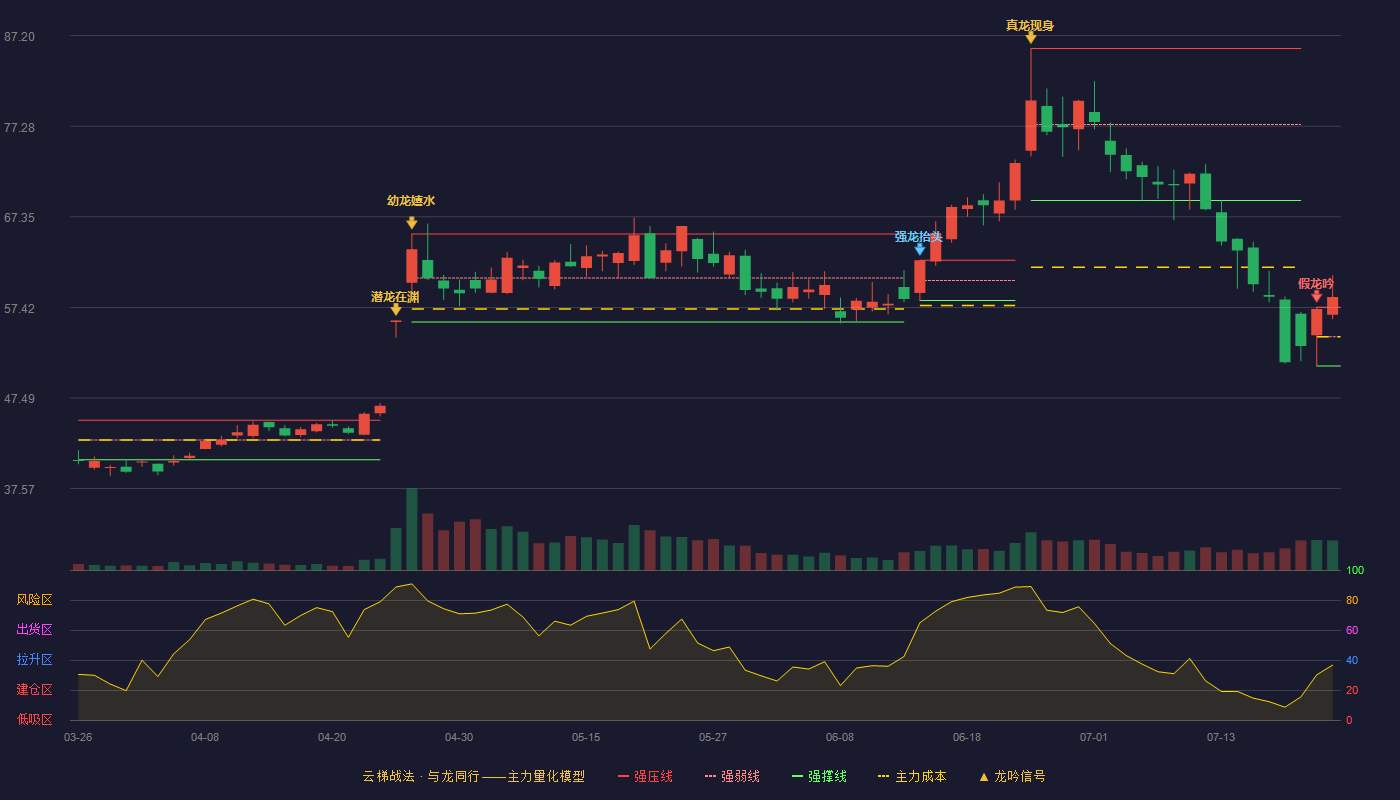Click the 20 value on indicator scale
Viewport: 1400px width, 800px height.
[1352, 690]
